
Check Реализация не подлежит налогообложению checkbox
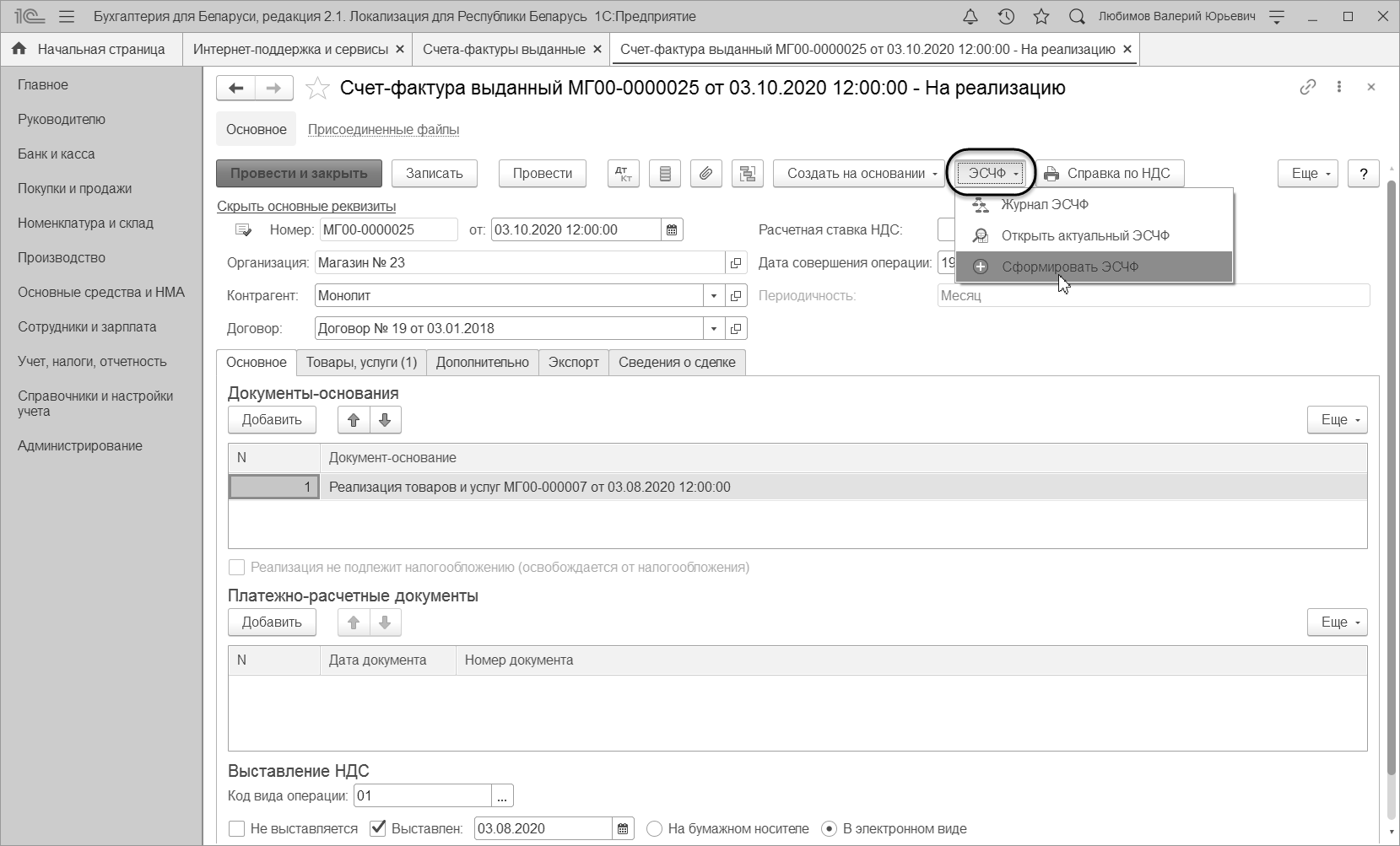point(236,567)
